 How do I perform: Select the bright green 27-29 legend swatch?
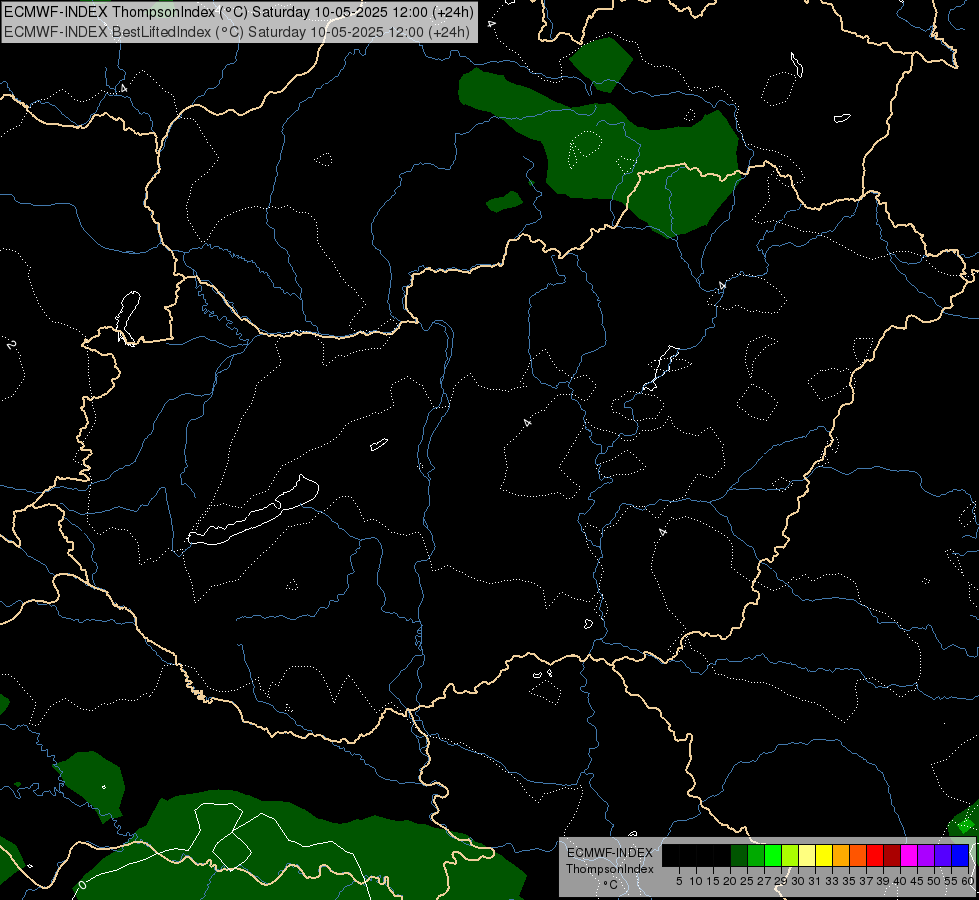click(x=773, y=855)
